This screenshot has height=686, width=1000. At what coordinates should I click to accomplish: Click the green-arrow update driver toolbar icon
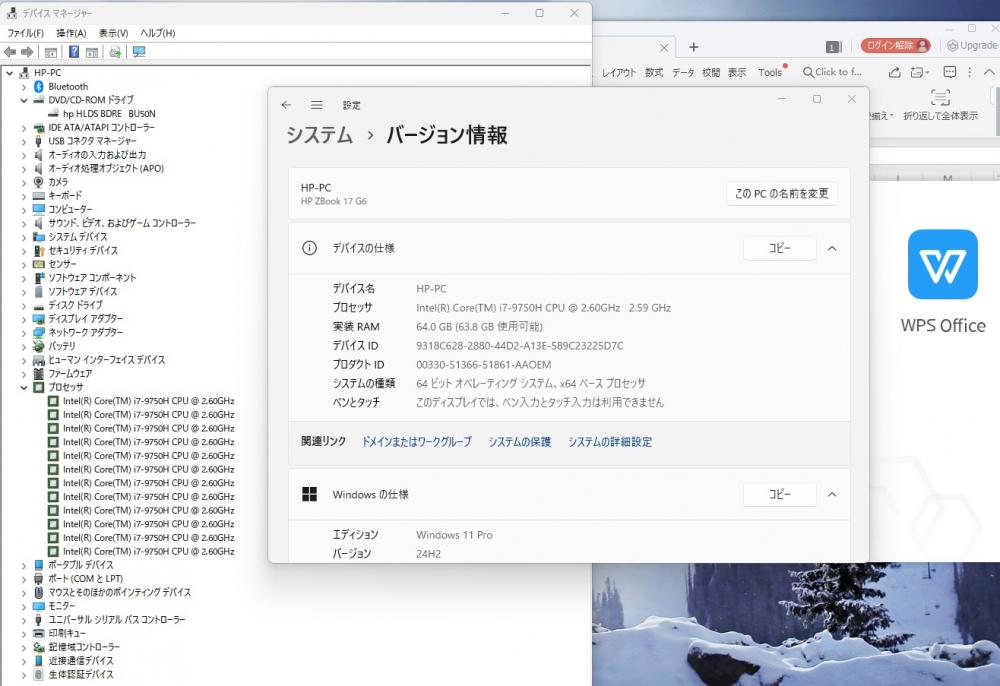115,52
